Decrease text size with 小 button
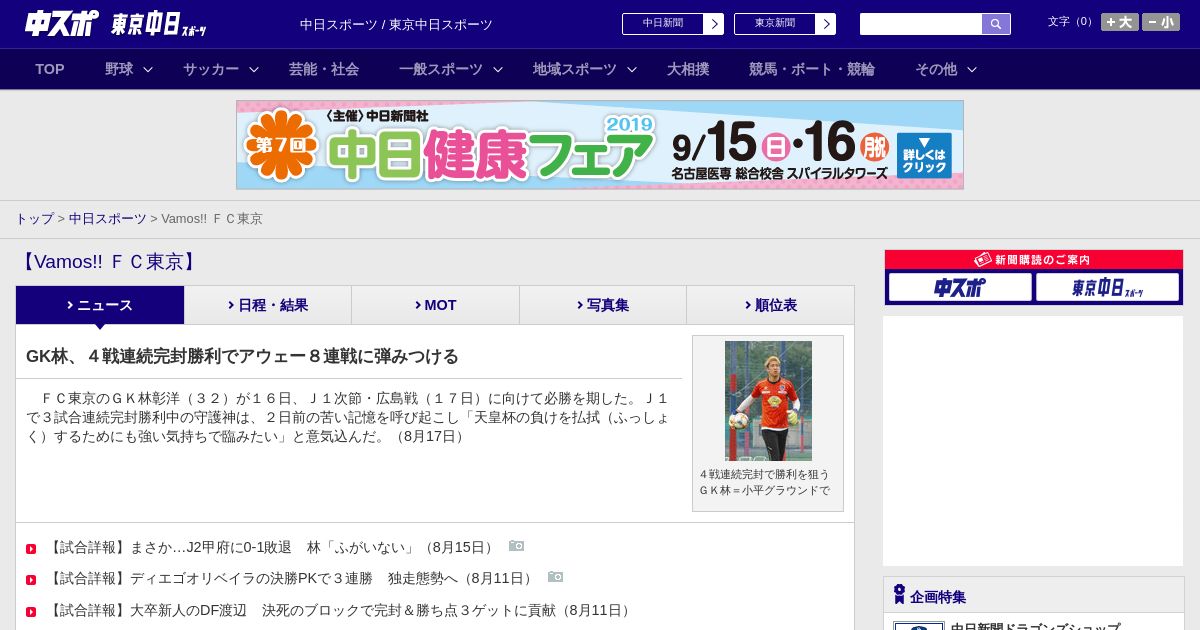 point(1161,22)
